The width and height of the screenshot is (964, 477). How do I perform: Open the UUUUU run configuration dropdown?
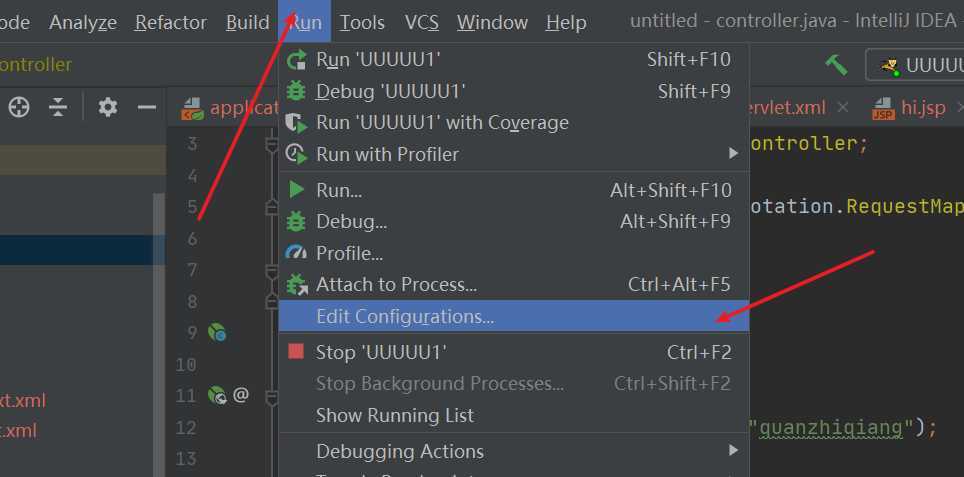[x=916, y=65]
